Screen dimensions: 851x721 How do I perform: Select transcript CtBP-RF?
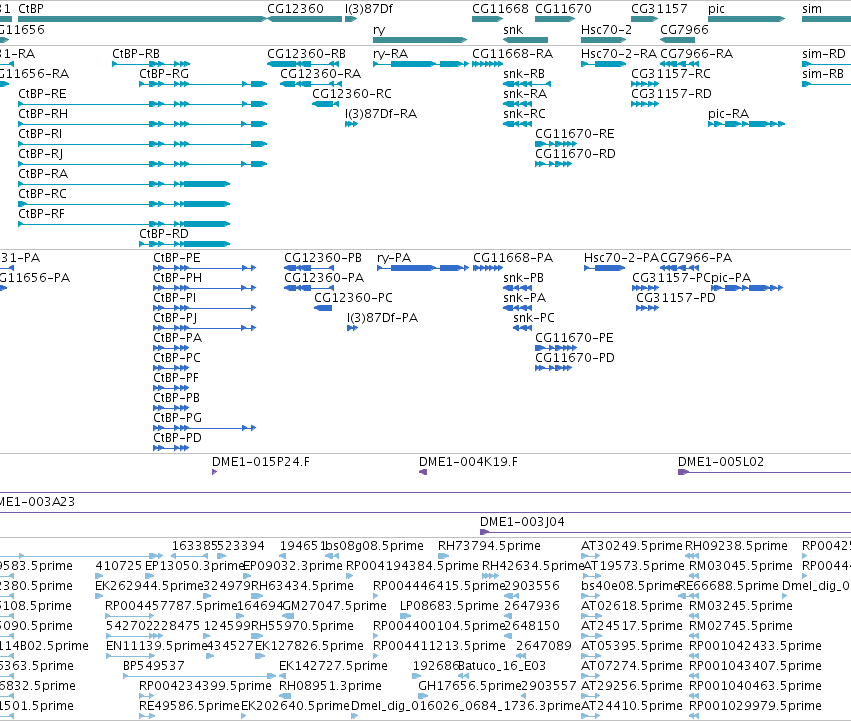pos(124,224)
